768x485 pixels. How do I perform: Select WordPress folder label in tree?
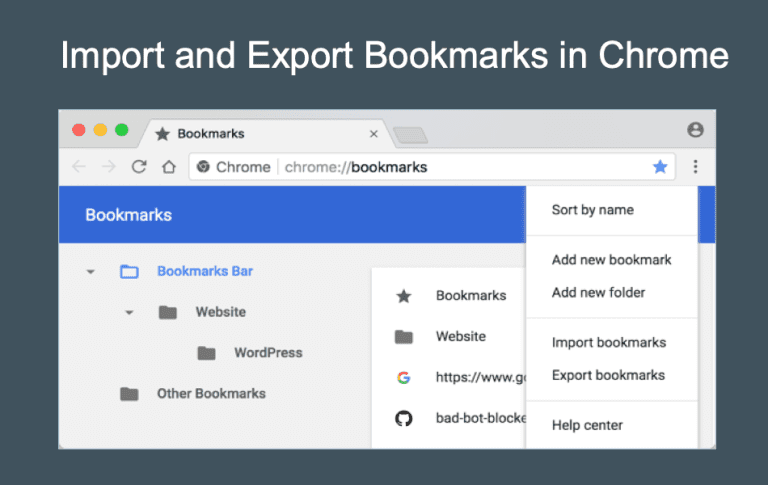click(x=268, y=353)
